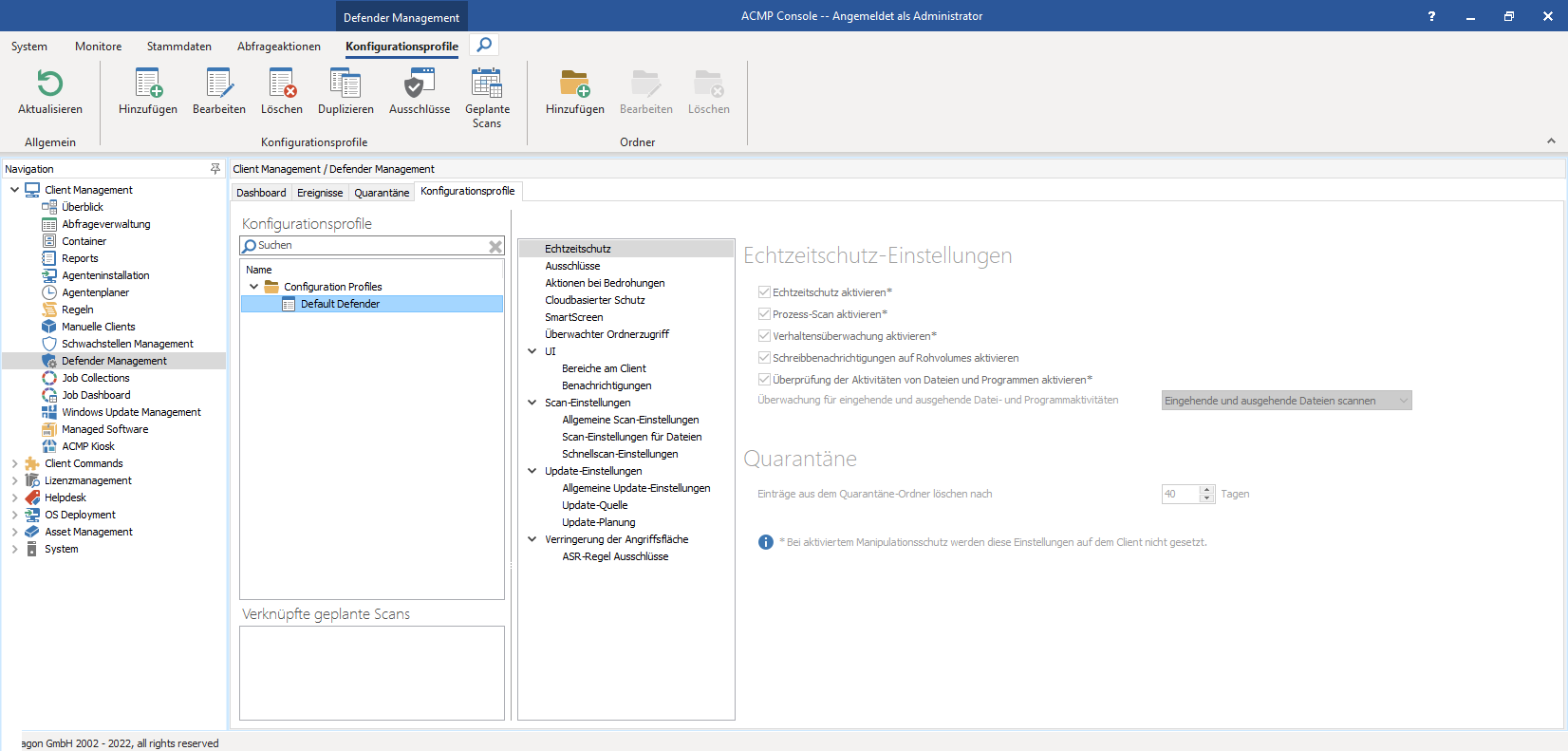Switch to the Dashboard tab
This screenshot has height=751, width=1568.
point(261,193)
